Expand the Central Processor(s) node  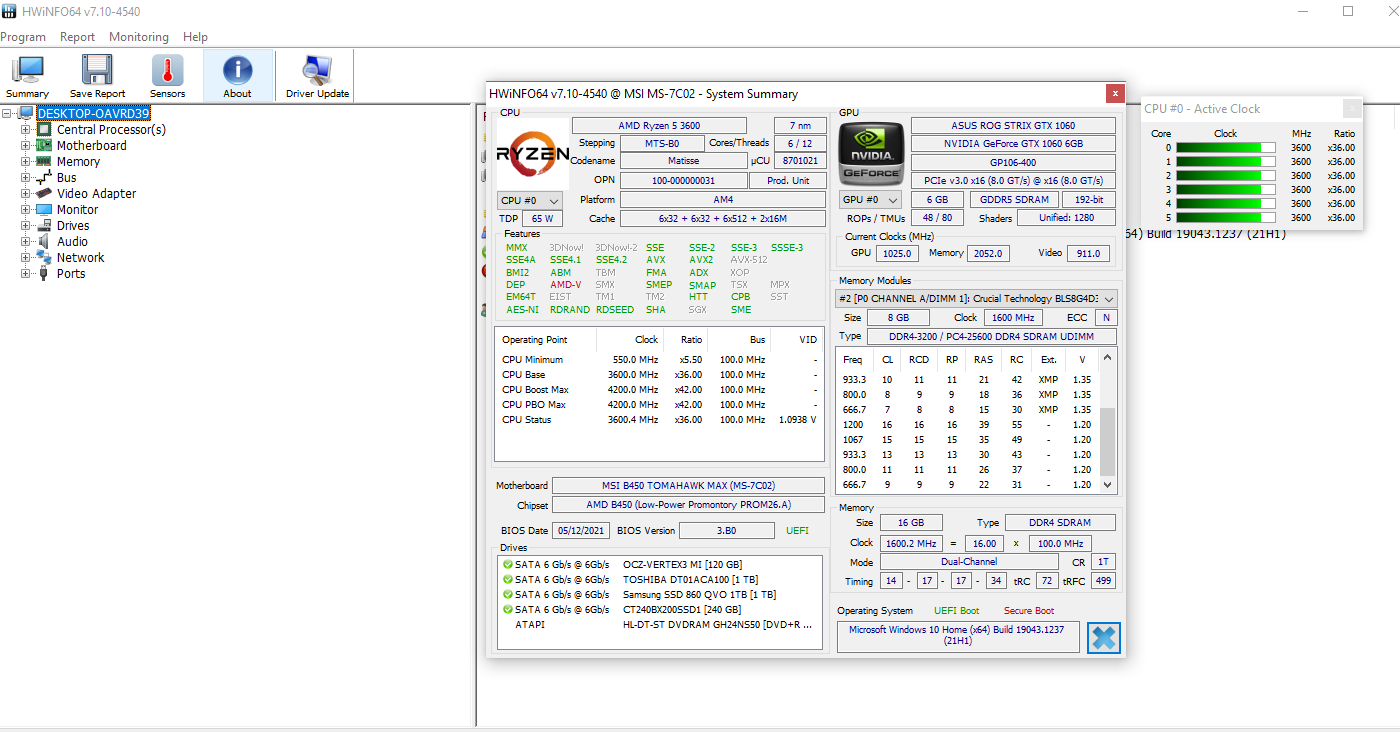[26, 129]
